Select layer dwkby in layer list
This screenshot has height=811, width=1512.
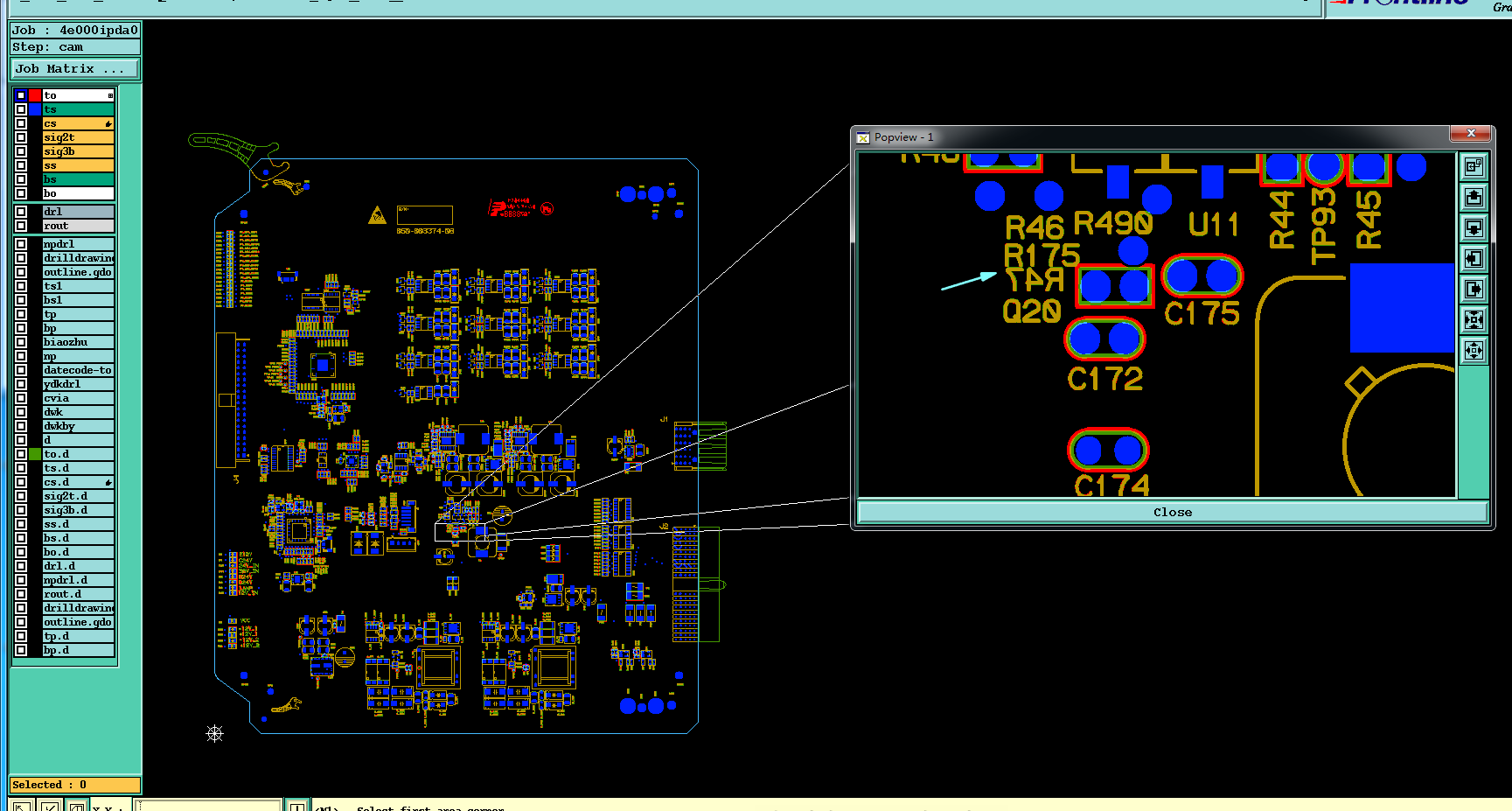click(x=79, y=426)
